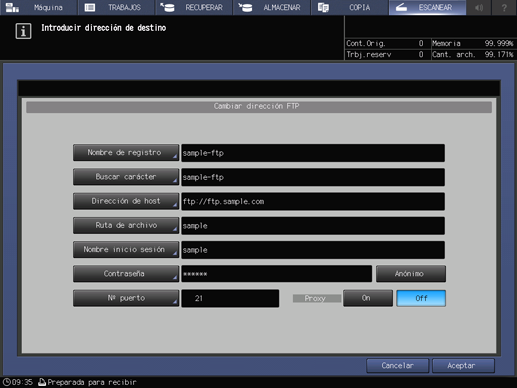Click the Preparada para recibir status text

click(x=92, y=382)
